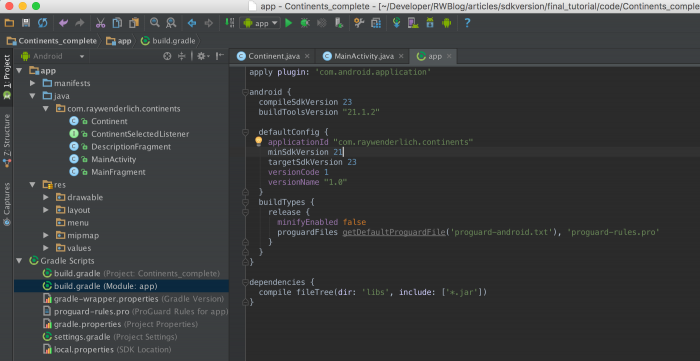Open project panel settings gear

203,56
